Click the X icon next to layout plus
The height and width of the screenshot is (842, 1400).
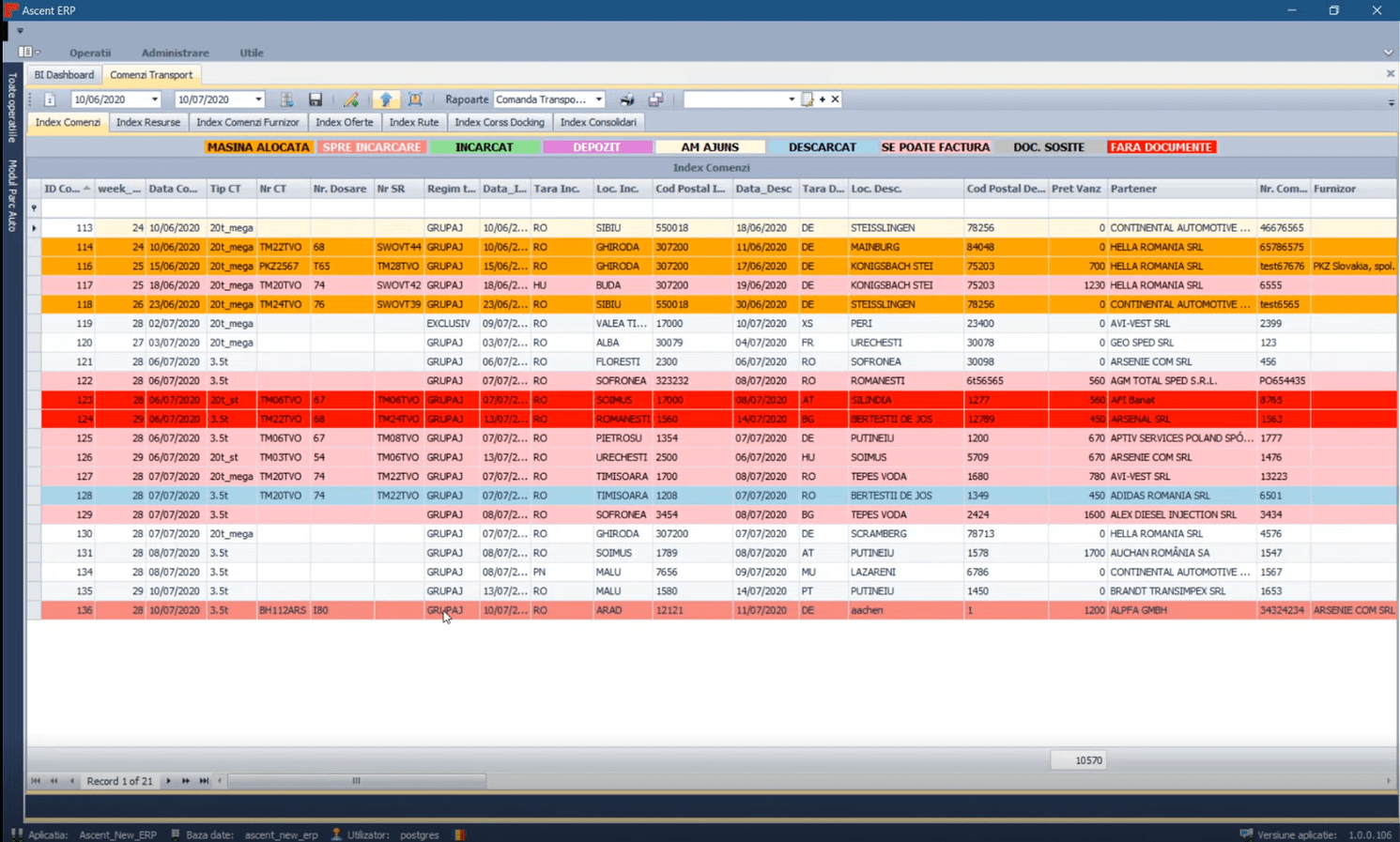835,100
